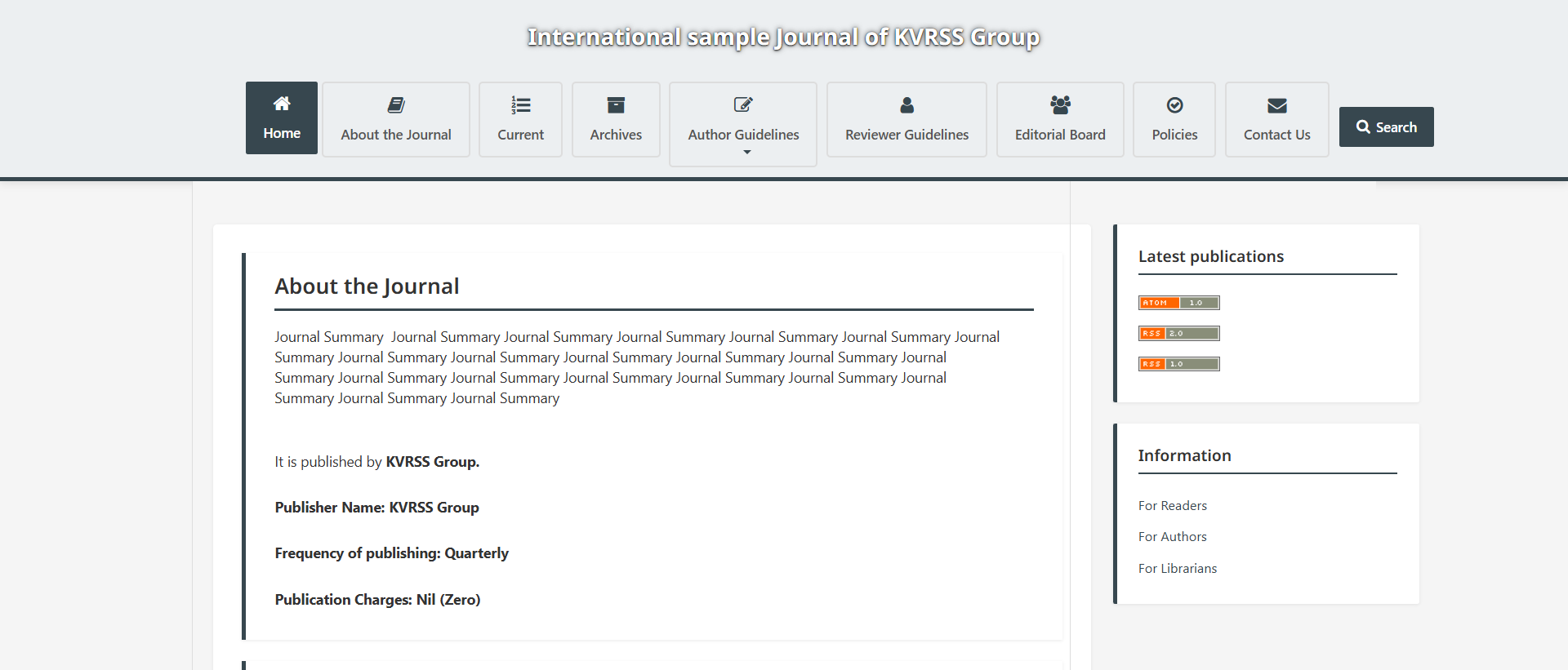Open the Atom 1.0 feed badge
Viewport: 1568px width, 670px height.
[x=1178, y=303]
